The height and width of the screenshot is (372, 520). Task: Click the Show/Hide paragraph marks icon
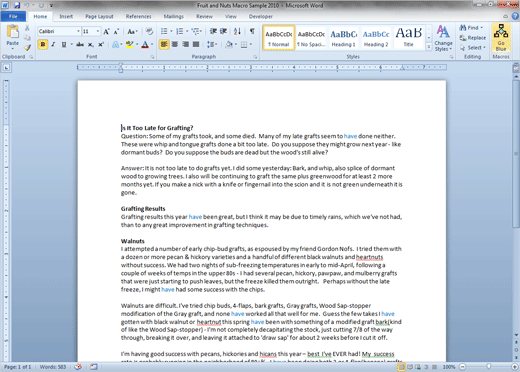pos(252,31)
